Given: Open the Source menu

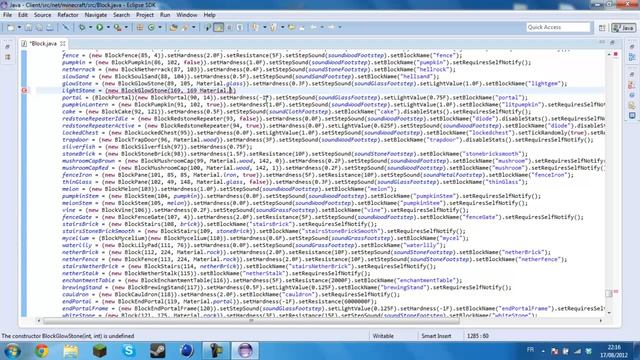Looking at the screenshot, I should [x=42, y=15].
